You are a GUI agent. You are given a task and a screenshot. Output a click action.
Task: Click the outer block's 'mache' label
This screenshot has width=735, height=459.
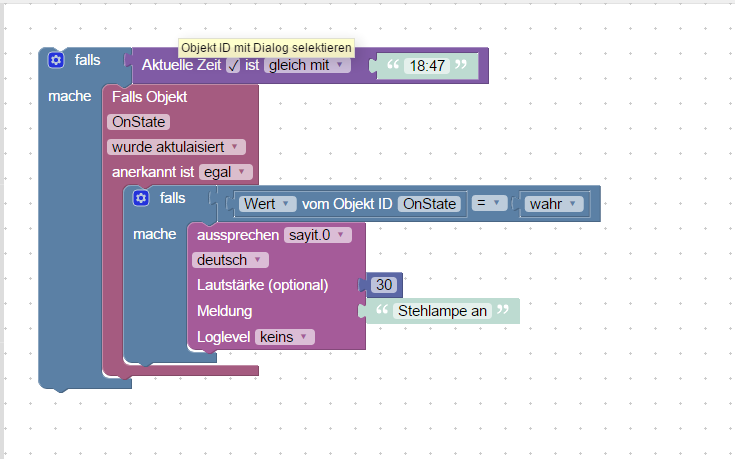click(69, 96)
